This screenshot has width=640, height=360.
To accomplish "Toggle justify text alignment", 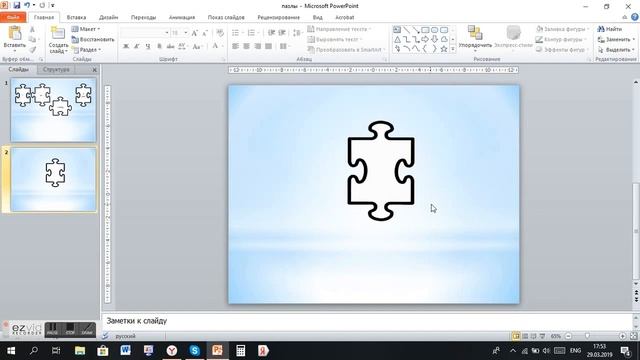I will point(269,46).
